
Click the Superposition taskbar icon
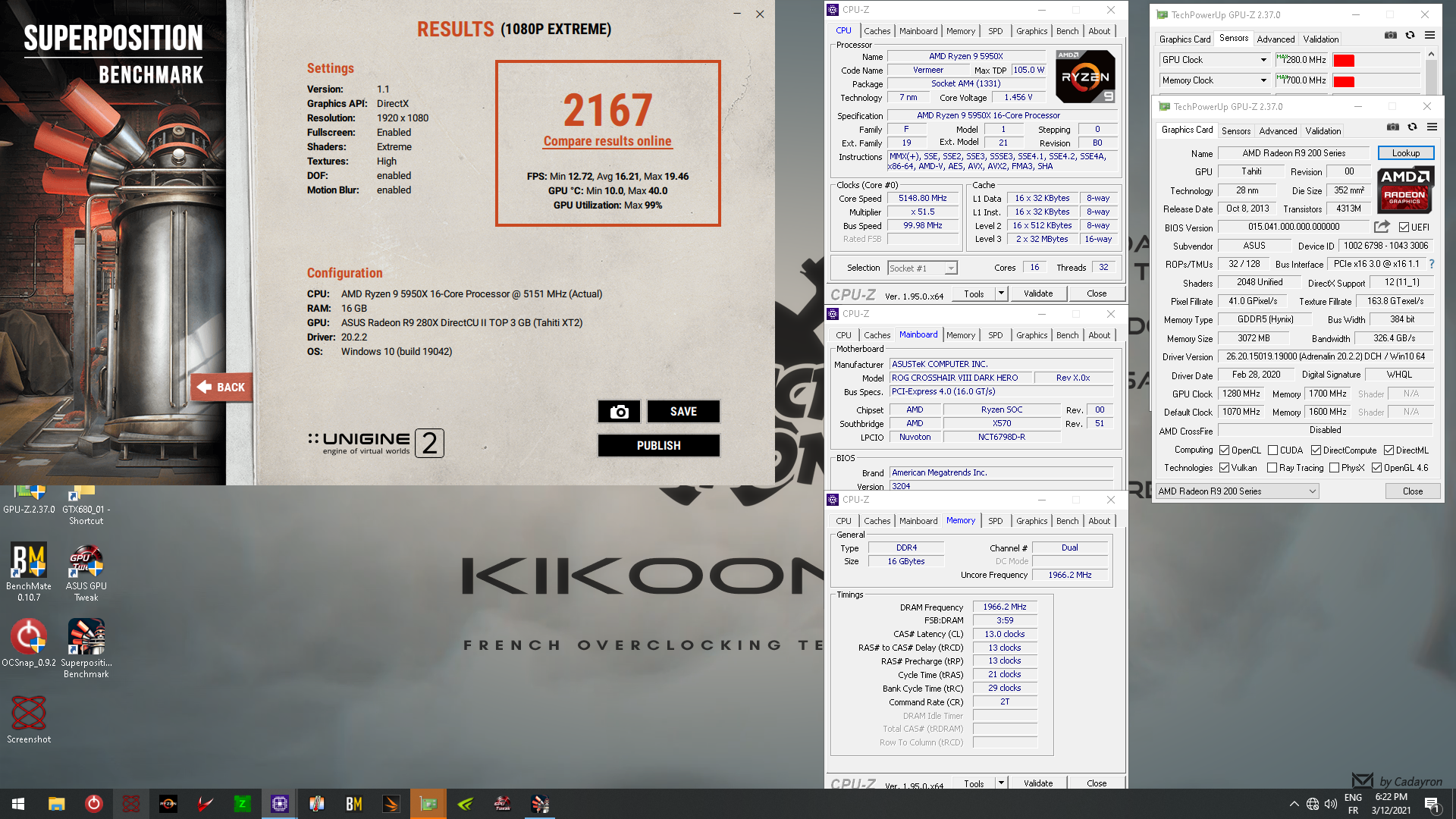point(540,804)
